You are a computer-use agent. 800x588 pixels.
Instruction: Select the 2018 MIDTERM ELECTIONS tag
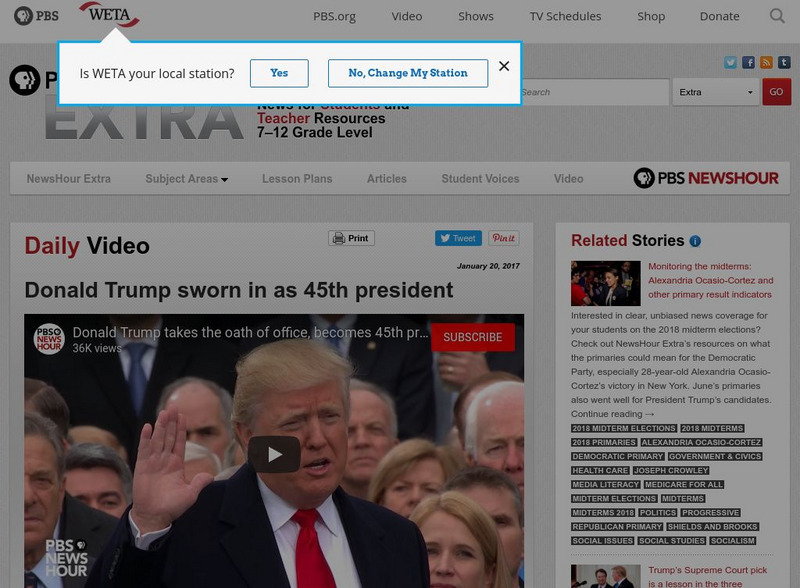point(623,428)
